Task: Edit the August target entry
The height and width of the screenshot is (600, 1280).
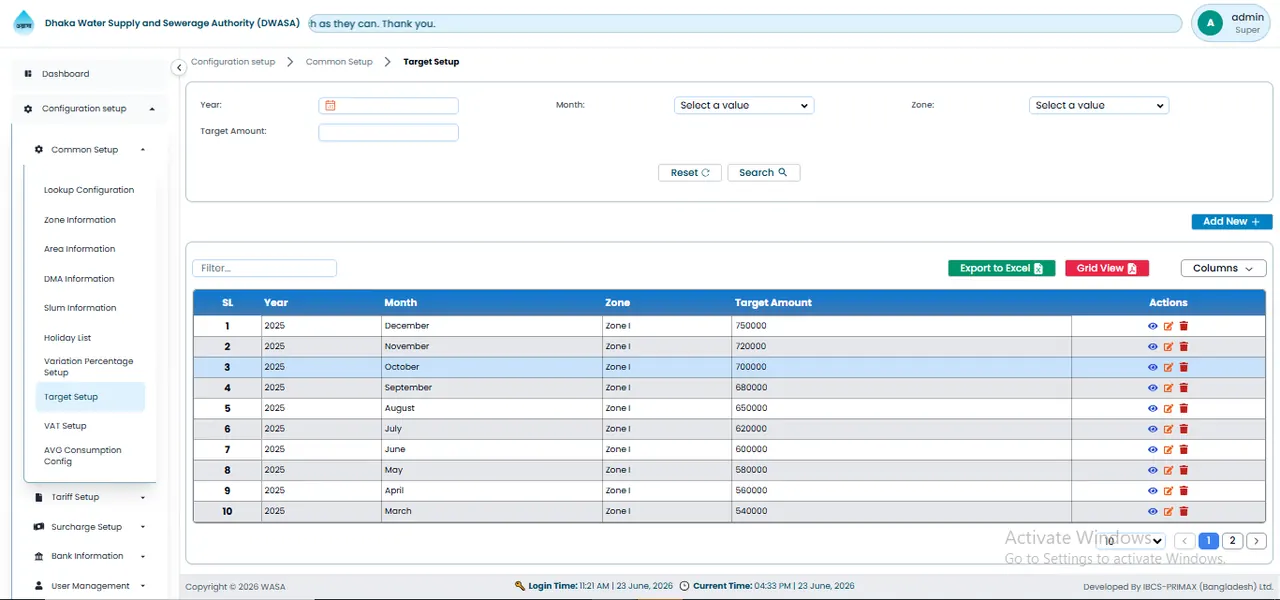Action: point(1168,408)
